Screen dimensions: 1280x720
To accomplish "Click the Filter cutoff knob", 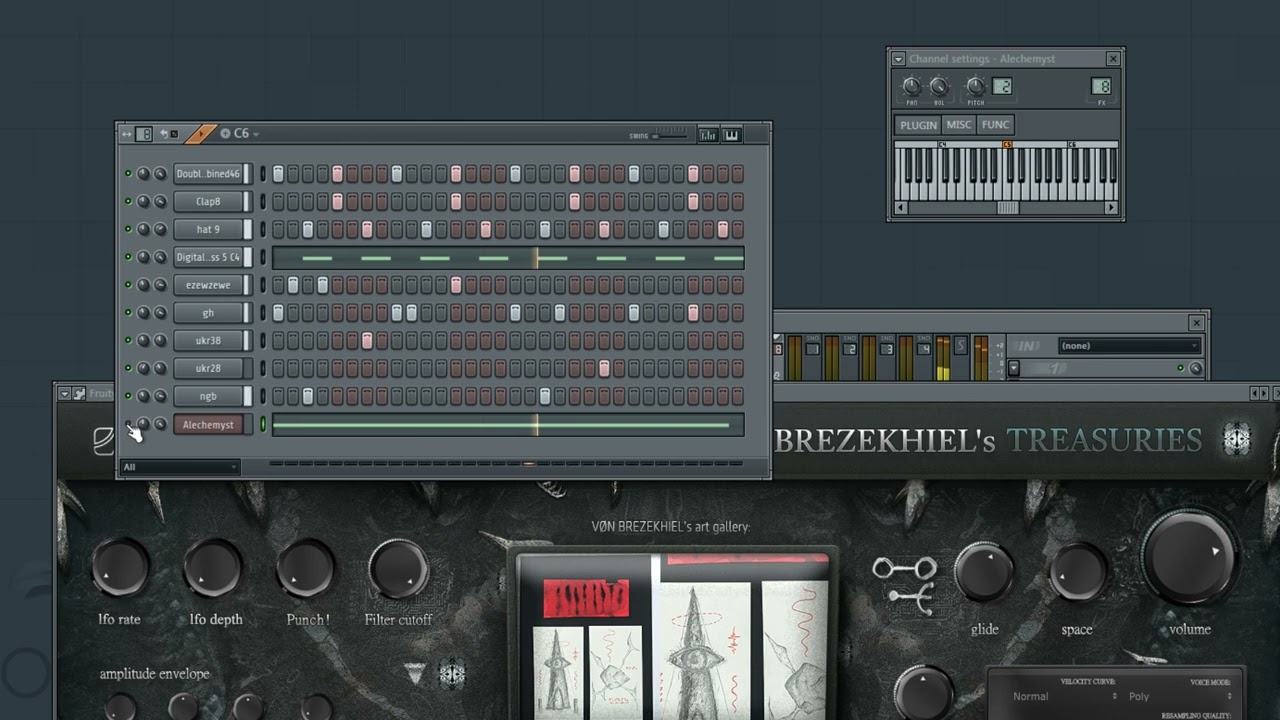I will point(398,569).
